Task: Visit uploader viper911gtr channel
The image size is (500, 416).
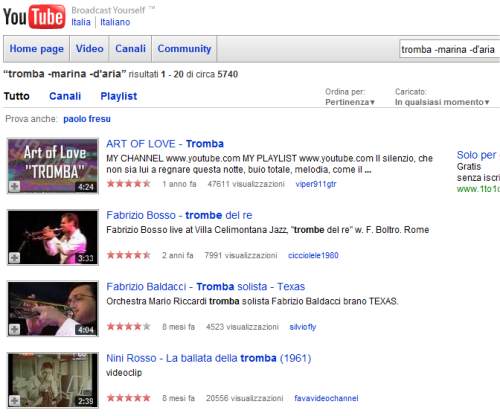Action: coord(316,184)
